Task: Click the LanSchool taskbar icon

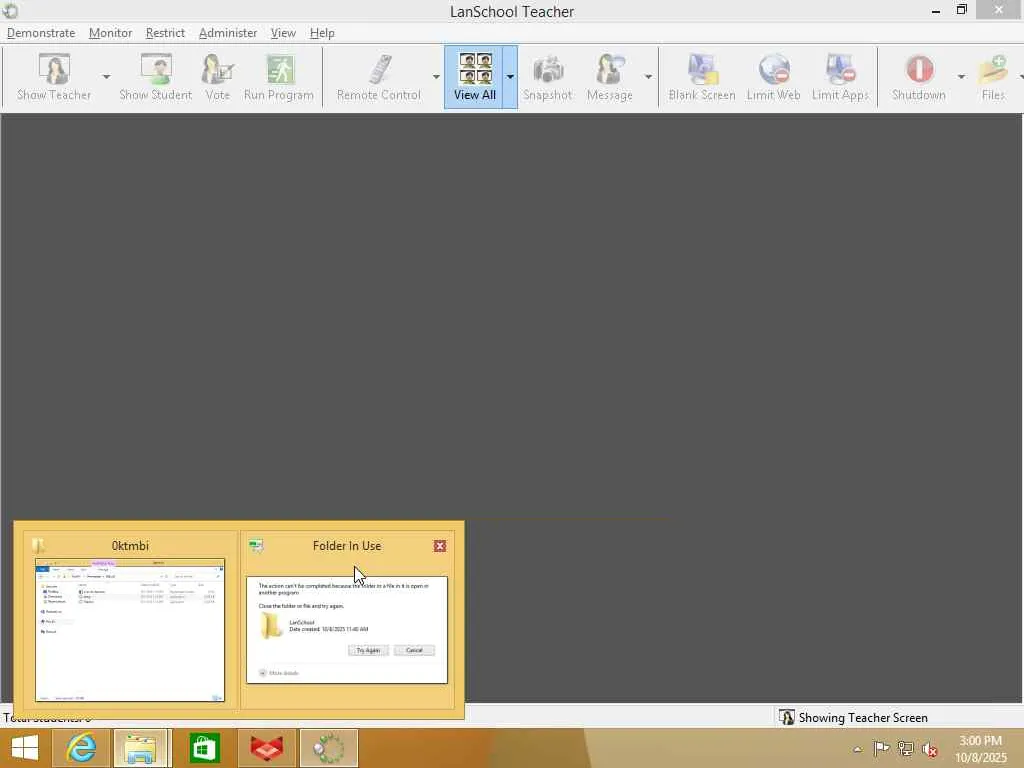Action: 328,748
